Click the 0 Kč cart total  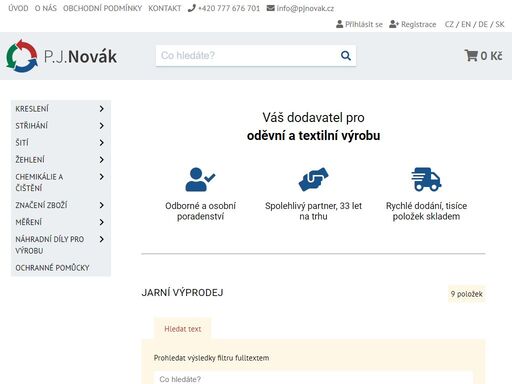point(491,56)
